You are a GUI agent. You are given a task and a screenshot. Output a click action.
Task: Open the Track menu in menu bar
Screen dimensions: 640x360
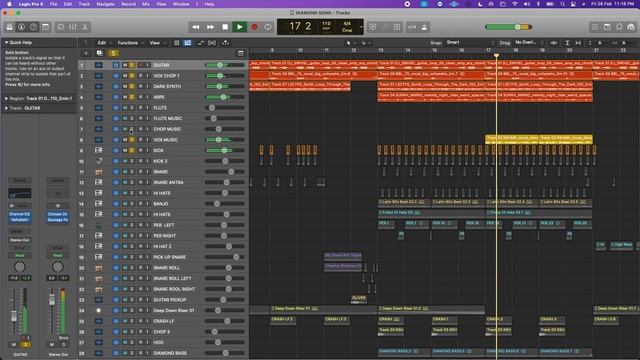[x=84, y=4]
